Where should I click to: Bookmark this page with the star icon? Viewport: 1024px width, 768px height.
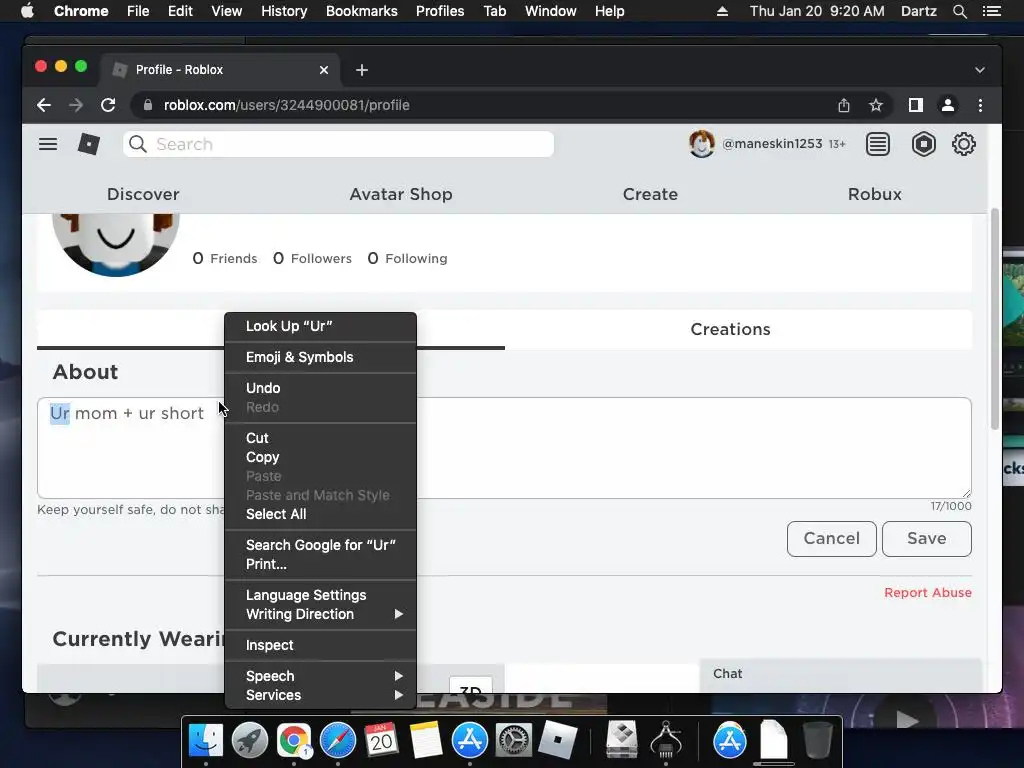[876, 105]
